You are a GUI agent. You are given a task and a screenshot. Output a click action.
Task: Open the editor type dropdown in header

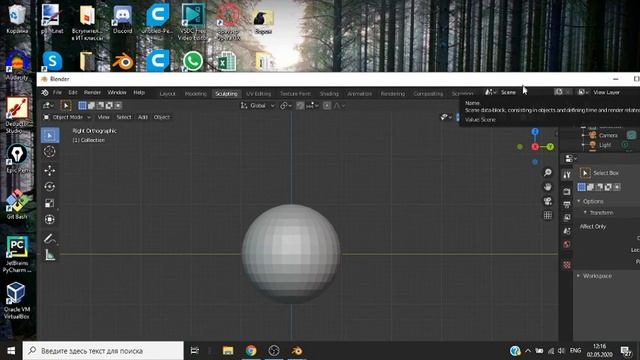48,105
